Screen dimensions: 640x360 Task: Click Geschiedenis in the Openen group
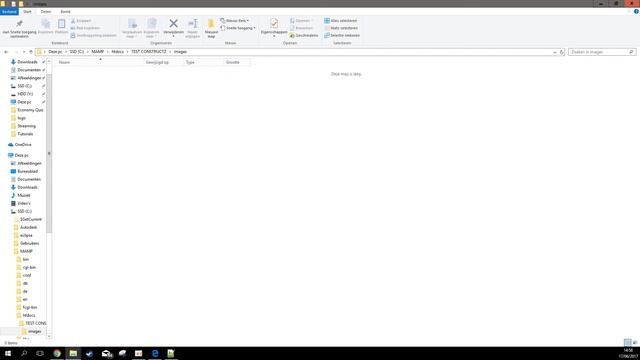(x=304, y=36)
